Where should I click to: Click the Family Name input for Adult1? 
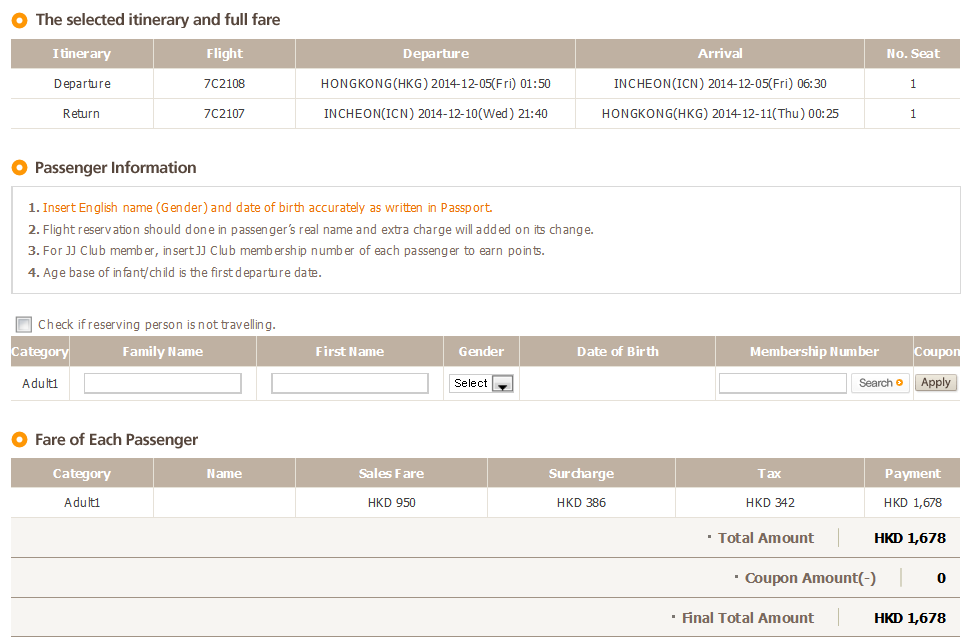coord(163,383)
